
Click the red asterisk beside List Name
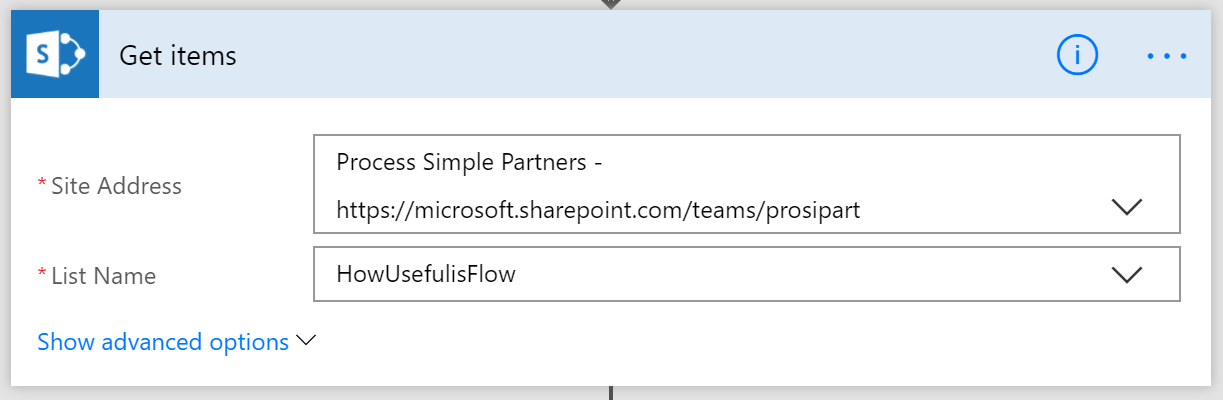point(42,274)
